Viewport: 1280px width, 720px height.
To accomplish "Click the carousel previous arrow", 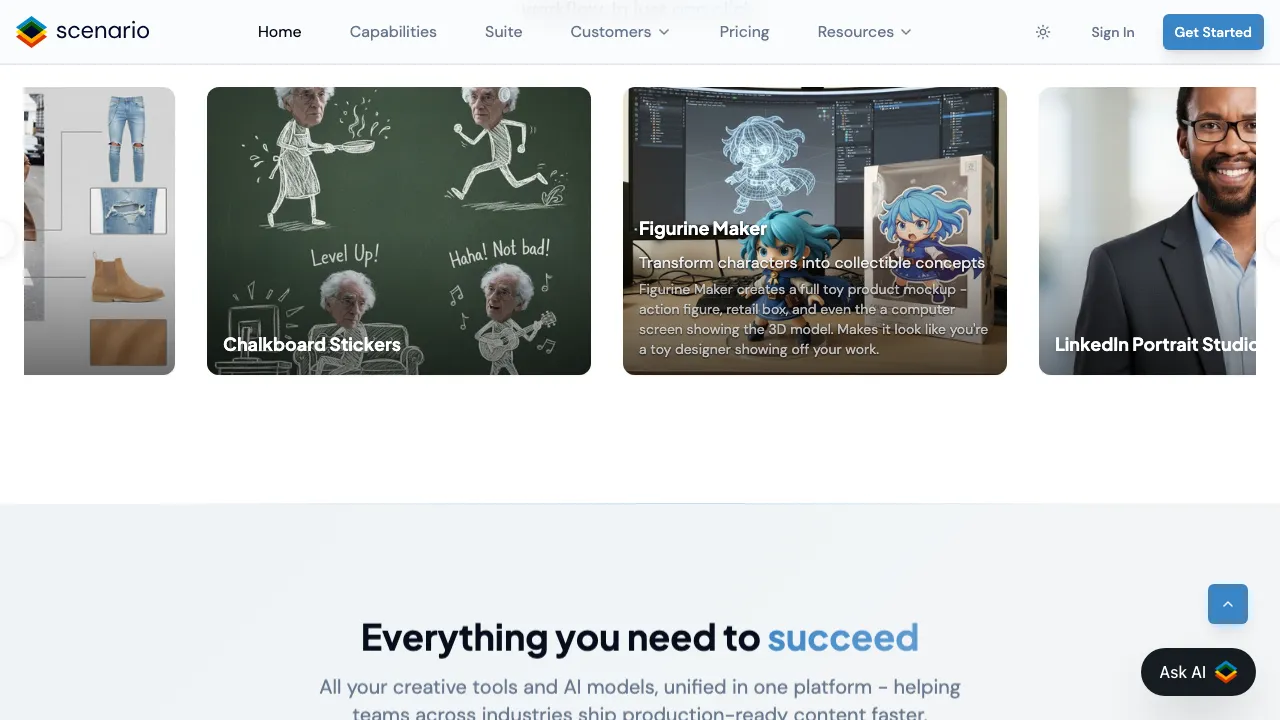I will 4,240.
